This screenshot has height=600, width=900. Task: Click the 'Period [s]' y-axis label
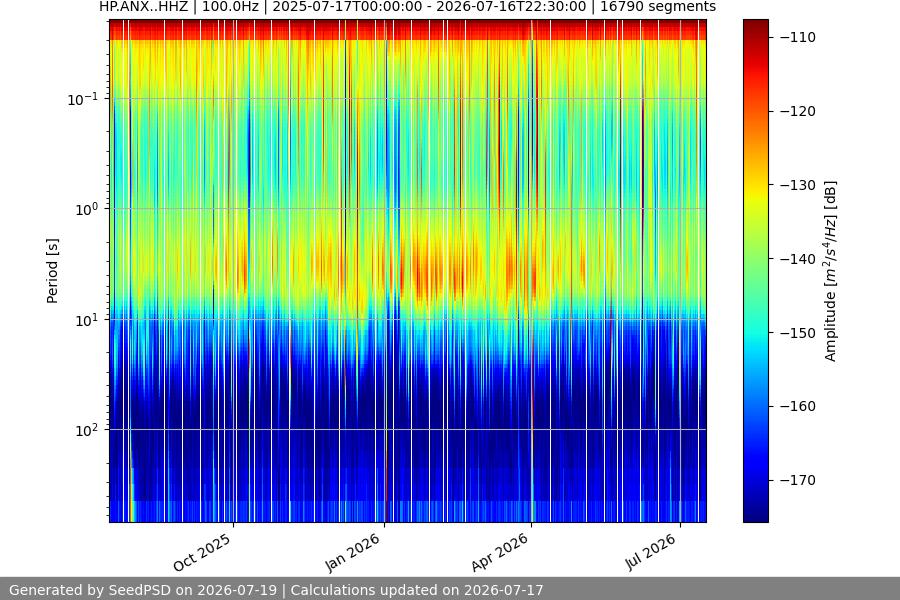[52, 270]
